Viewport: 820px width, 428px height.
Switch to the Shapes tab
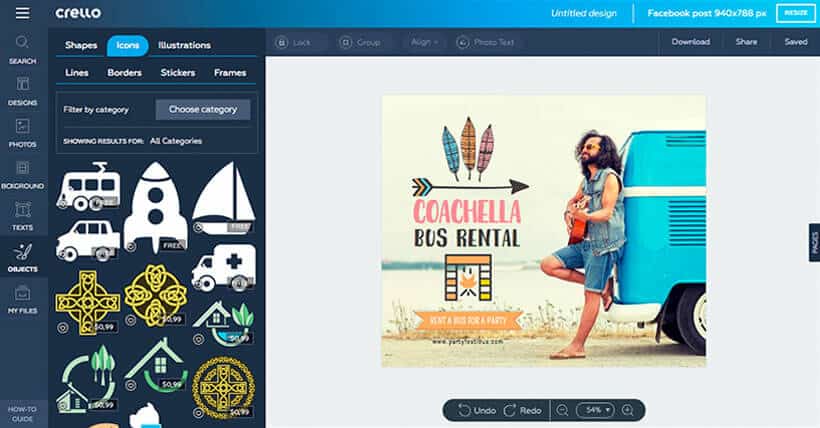(x=81, y=45)
